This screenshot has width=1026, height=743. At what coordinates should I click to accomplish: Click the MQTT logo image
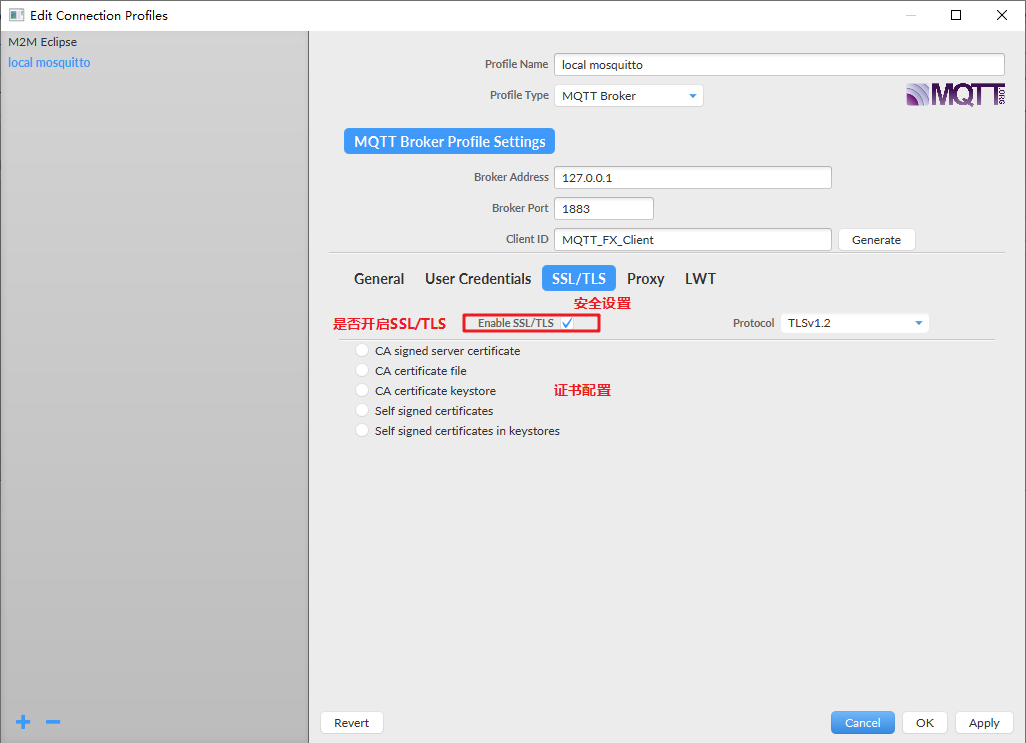(955, 95)
